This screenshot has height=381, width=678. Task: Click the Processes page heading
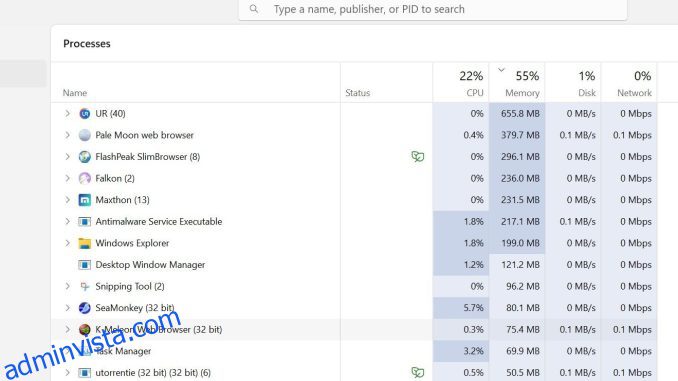coord(86,44)
